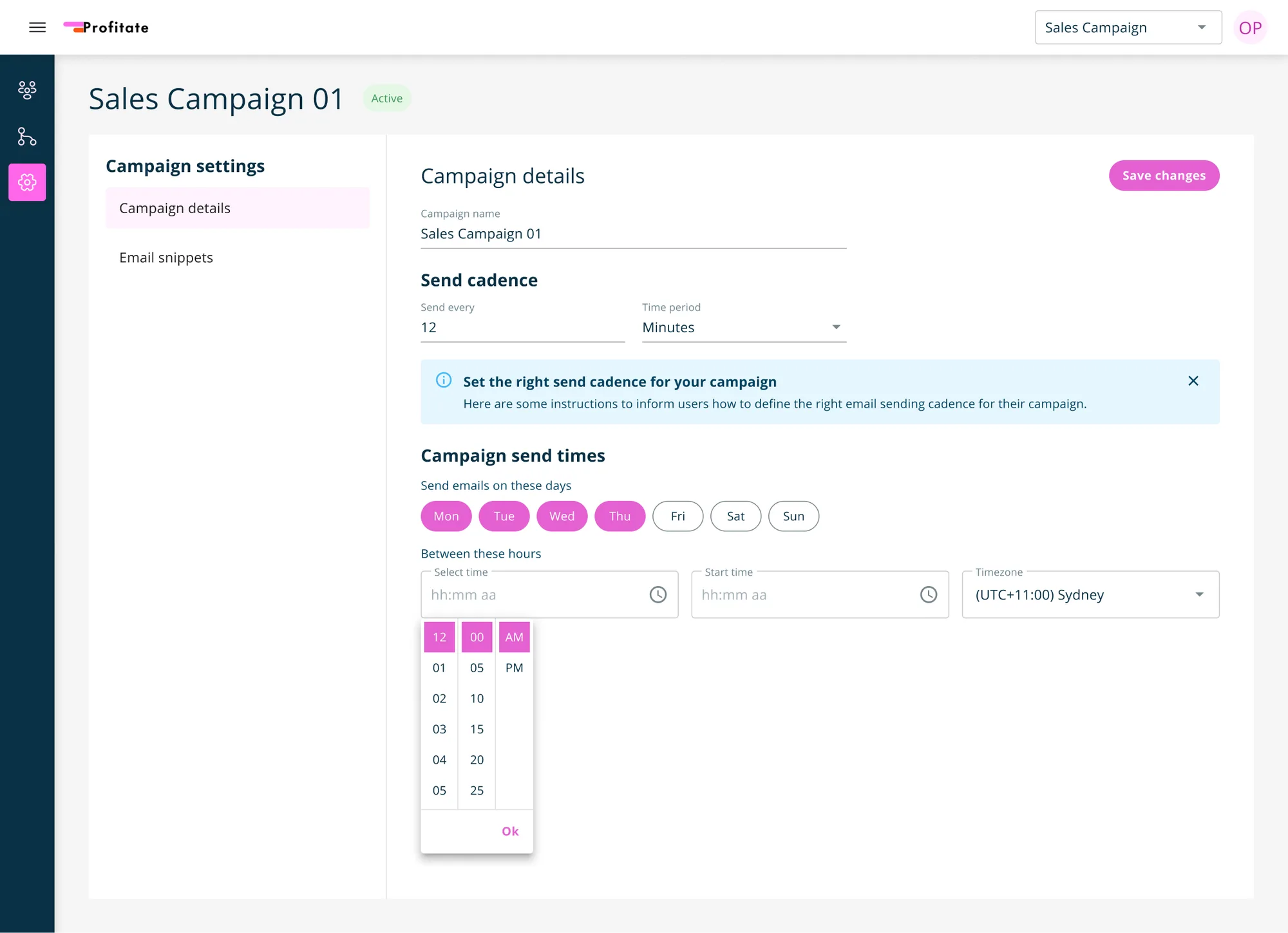Open the workflow branch sidebar icon
The image size is (1288, 933).
point(27,137)
